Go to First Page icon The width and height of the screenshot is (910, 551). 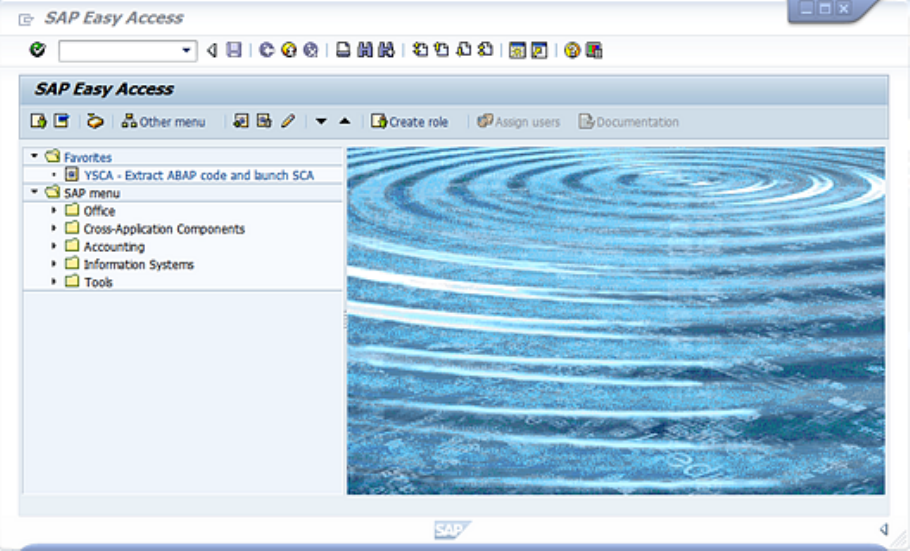tap(420, 50)
